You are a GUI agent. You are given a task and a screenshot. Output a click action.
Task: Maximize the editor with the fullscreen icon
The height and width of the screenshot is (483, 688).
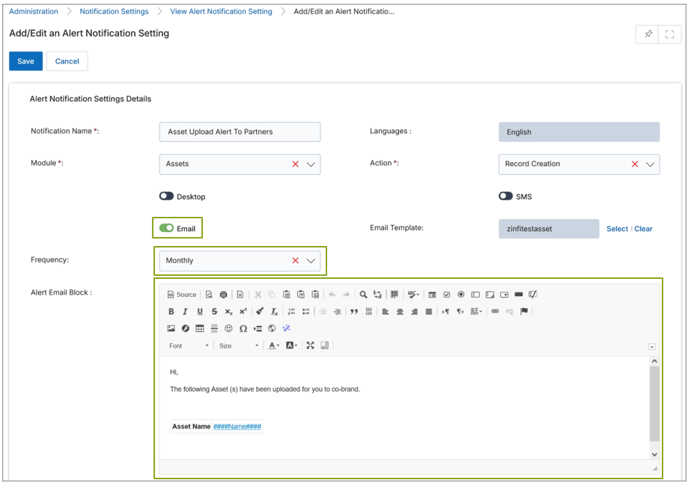[310, 346]
